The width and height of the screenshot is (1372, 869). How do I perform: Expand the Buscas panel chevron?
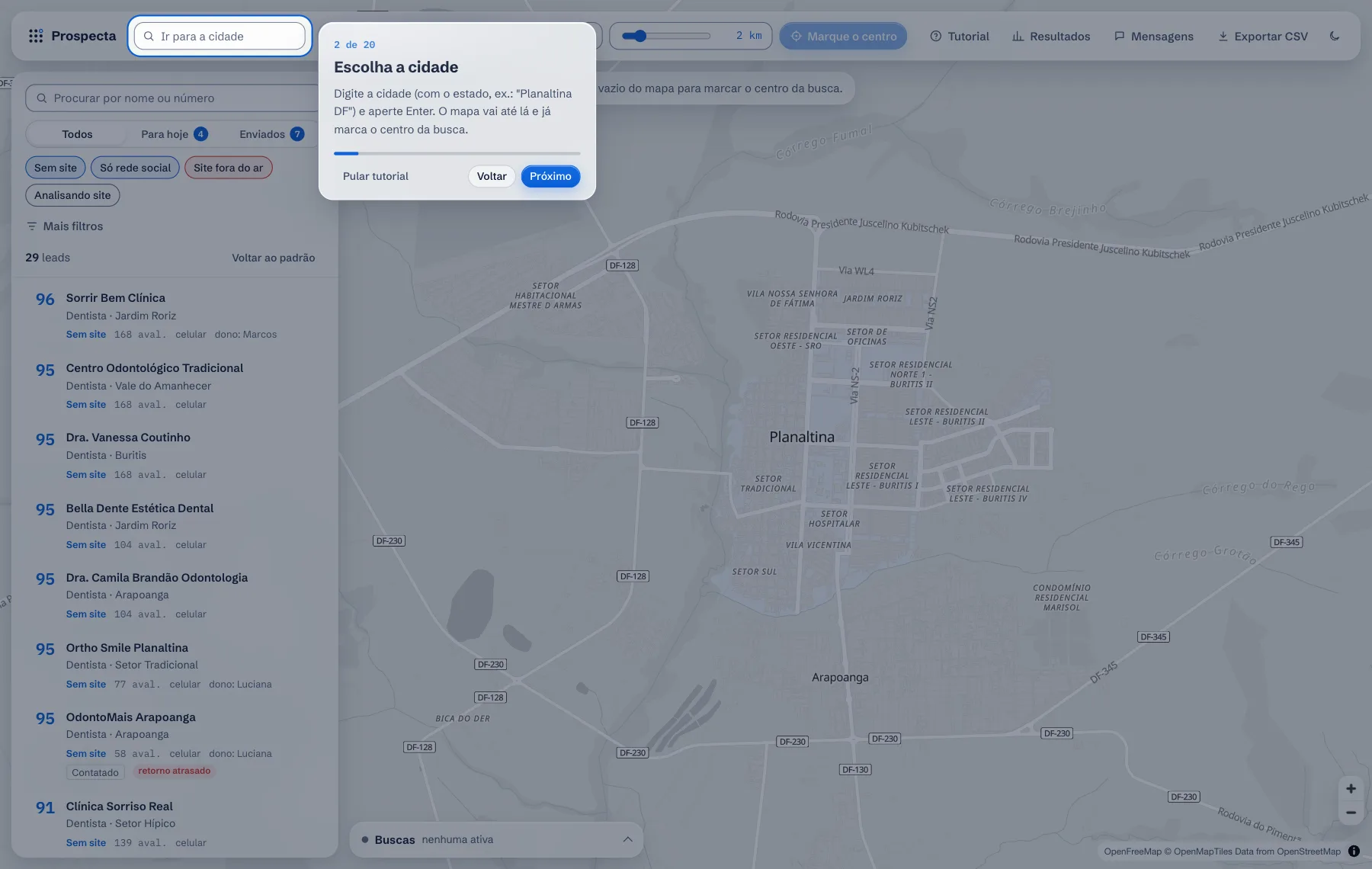tap(627, 839)
